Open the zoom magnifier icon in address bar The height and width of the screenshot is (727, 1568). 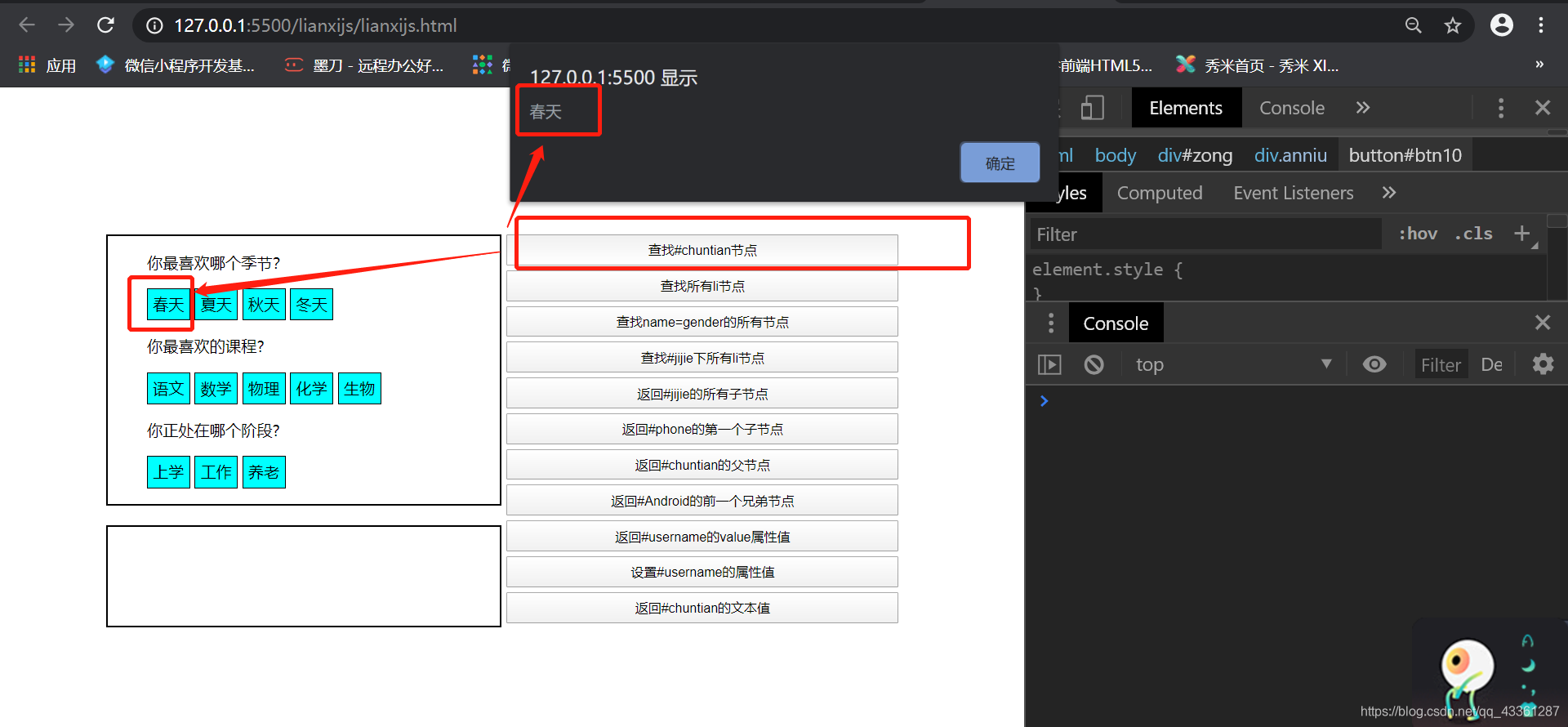coord(1413,25)
